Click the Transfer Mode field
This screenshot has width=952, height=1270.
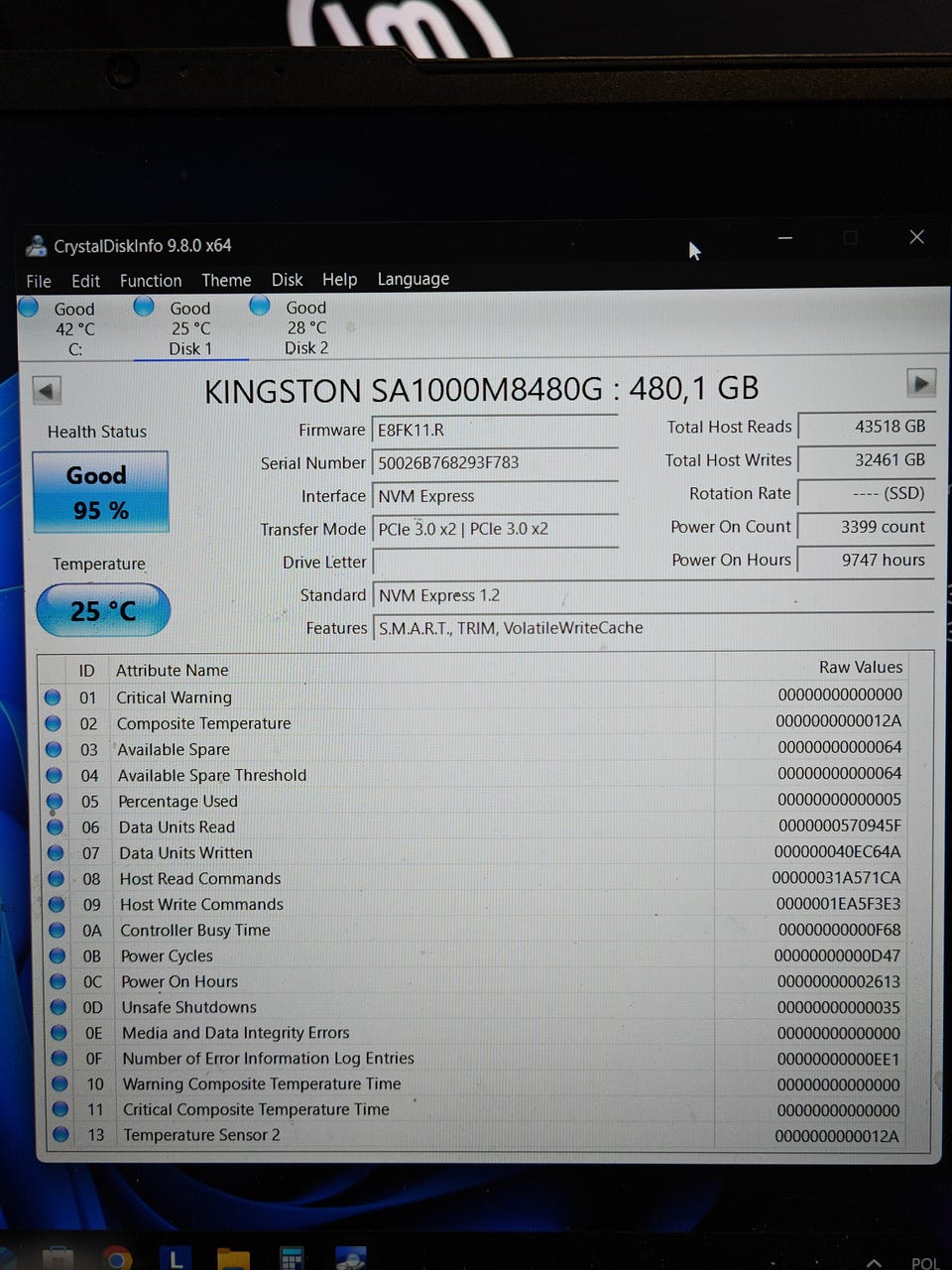pos(495,529)
